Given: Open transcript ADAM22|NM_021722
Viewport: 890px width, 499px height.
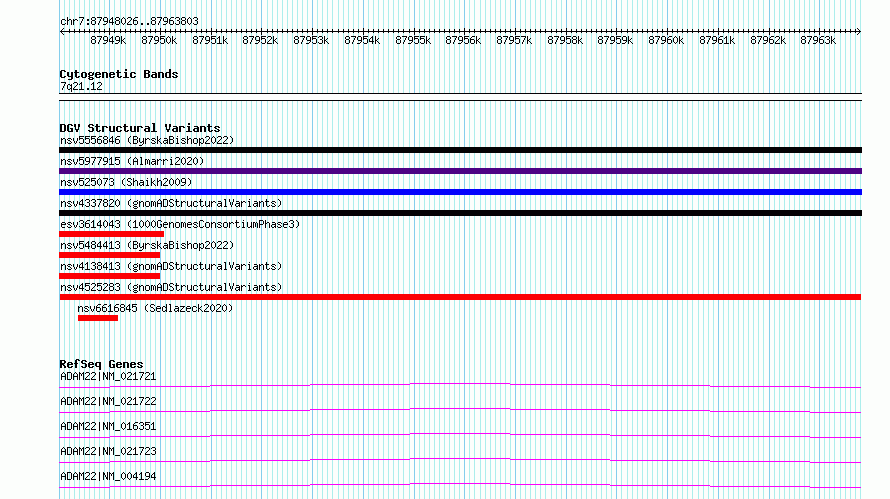Looking at the screenshot, I should (x=108, y=401).
